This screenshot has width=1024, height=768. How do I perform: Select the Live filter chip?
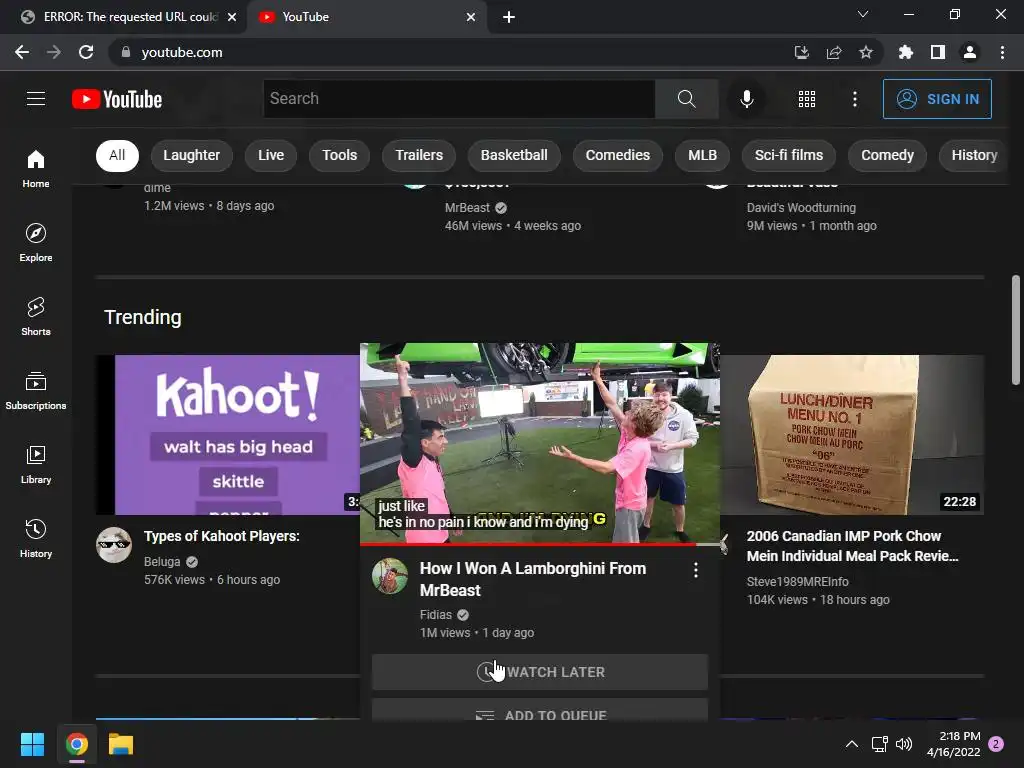(x=270, y=155)
